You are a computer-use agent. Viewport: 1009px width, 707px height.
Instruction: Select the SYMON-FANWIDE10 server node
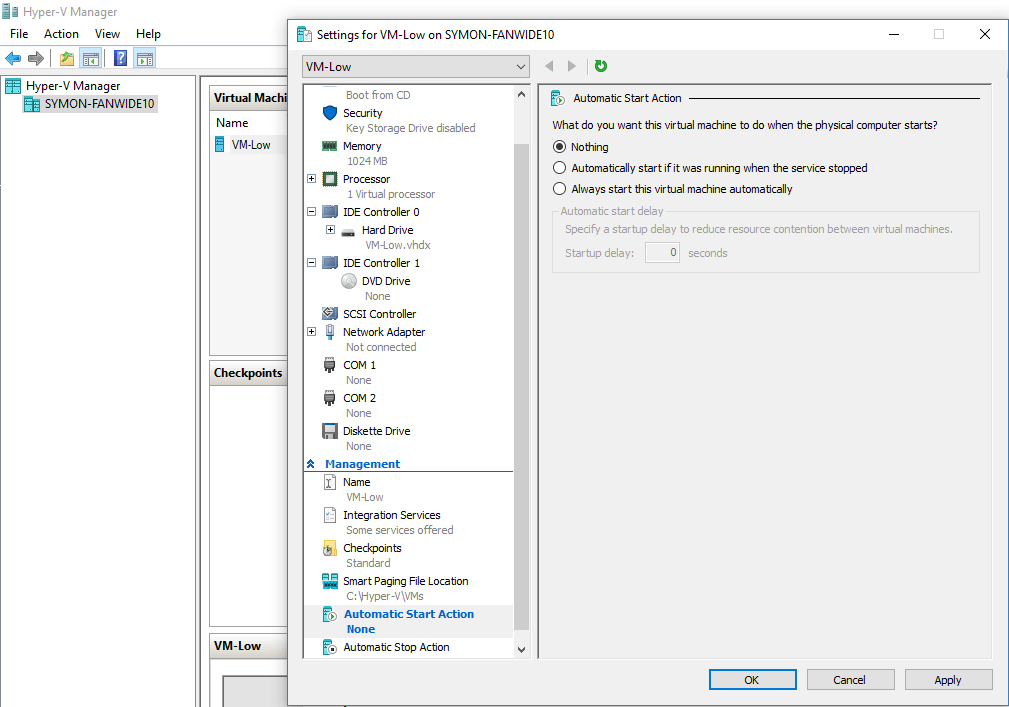(99, 104)
